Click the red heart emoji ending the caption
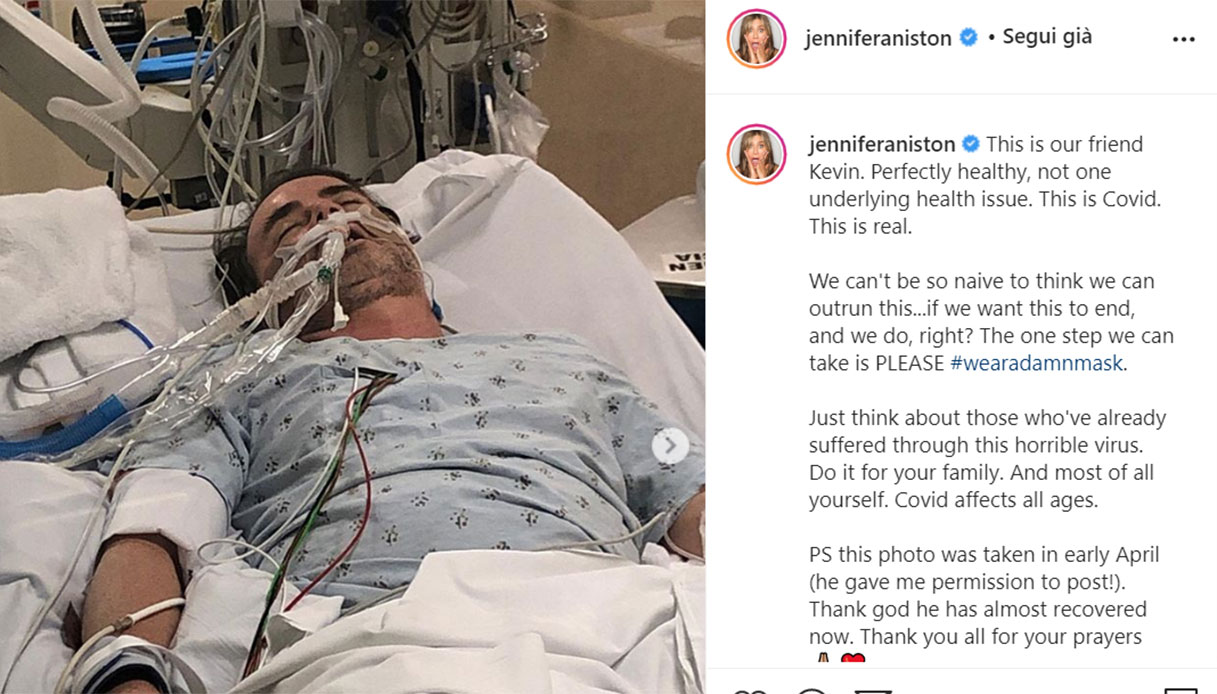Image resolution: width=1217 pixels, height=694 pixels. [852, 660]
